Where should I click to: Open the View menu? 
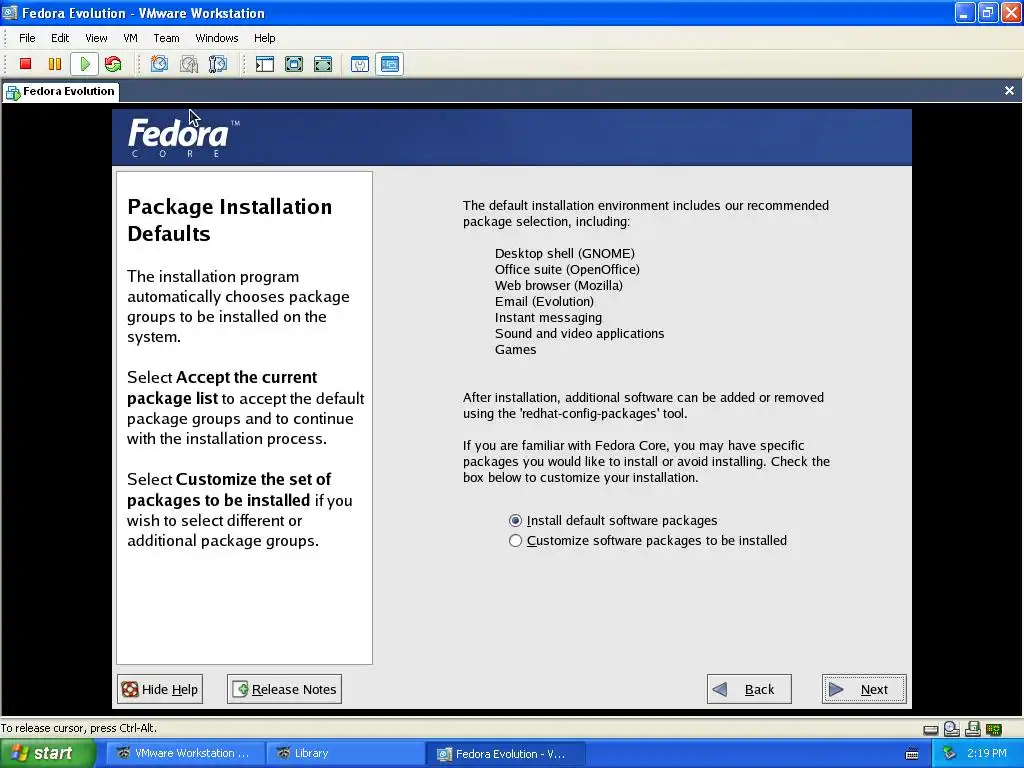click(x=96, y=38)
